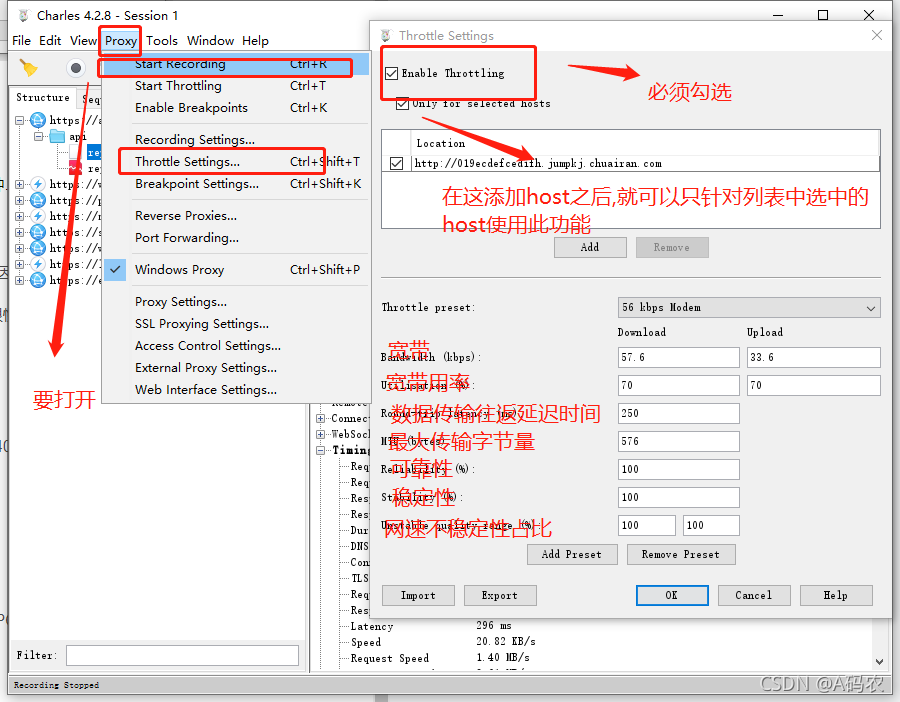Click the Remove host button
Screen dimensions: 900x702
pos(672,247)
